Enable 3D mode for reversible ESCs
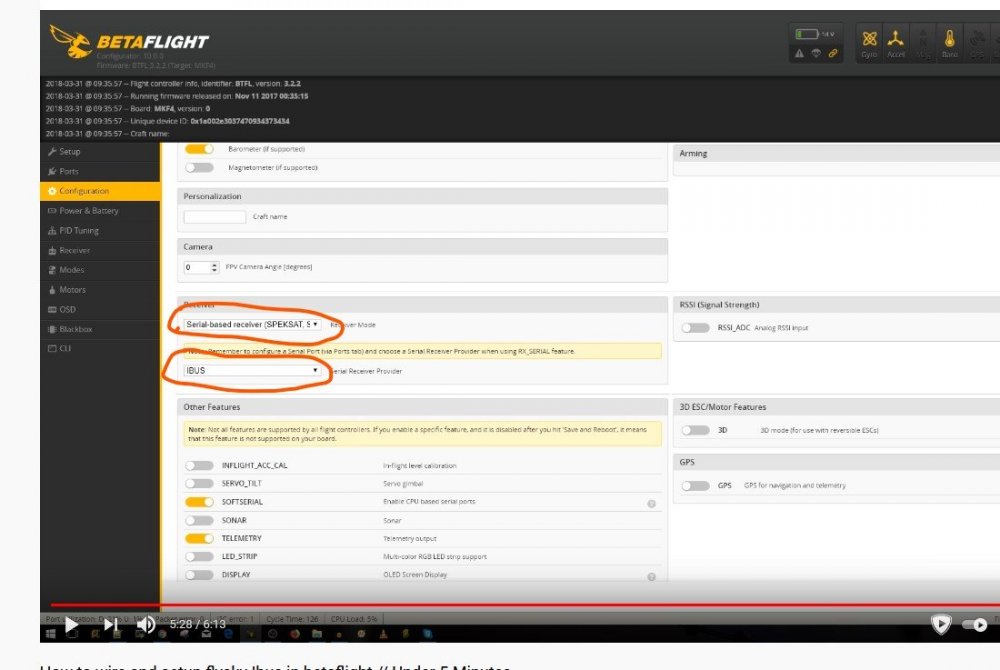This screenshot has width=1000, height=670. click(695, 430)
